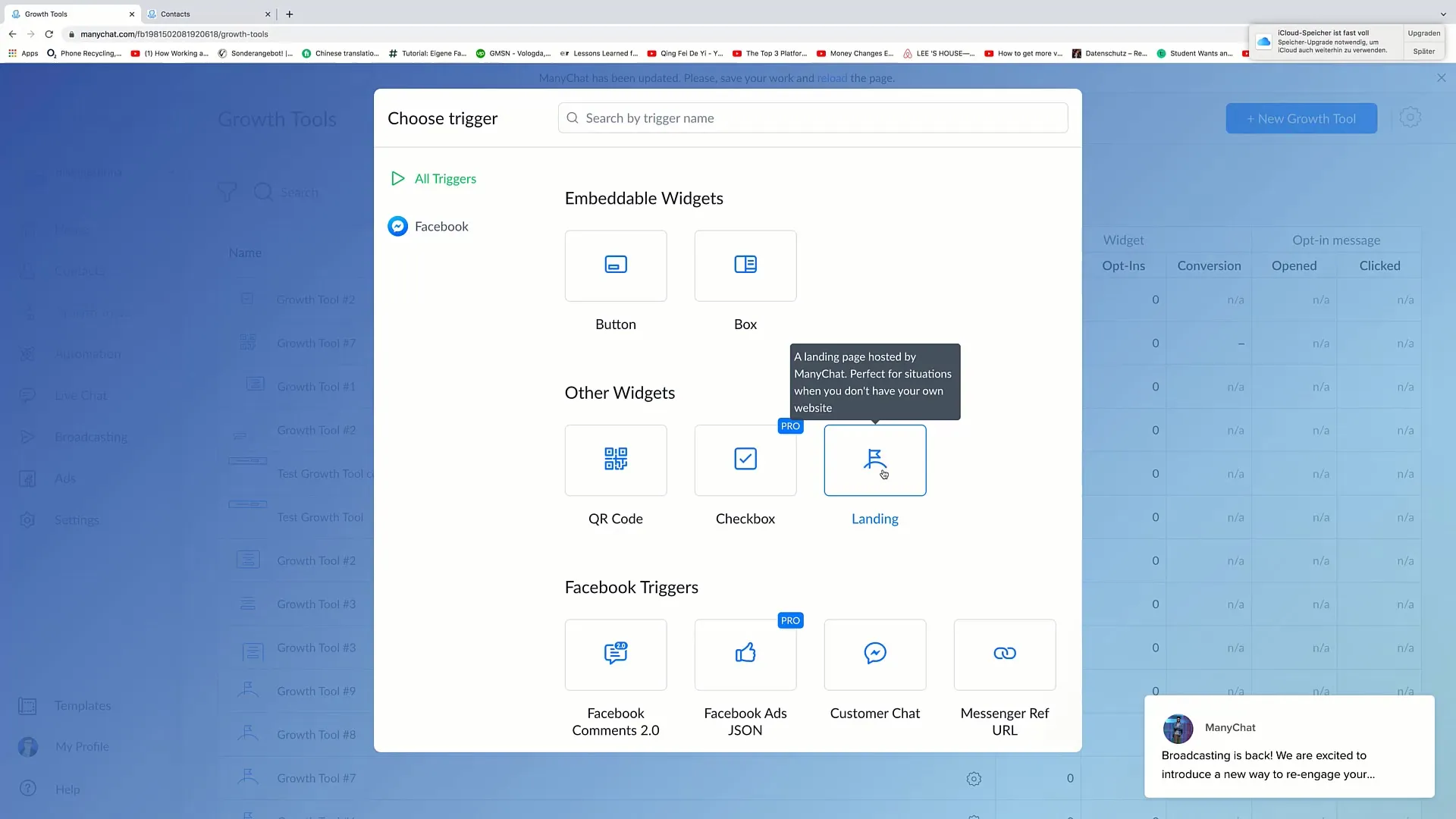Choose the Checkbox widget trigger
1456x819 pixels.
point(745,460)
